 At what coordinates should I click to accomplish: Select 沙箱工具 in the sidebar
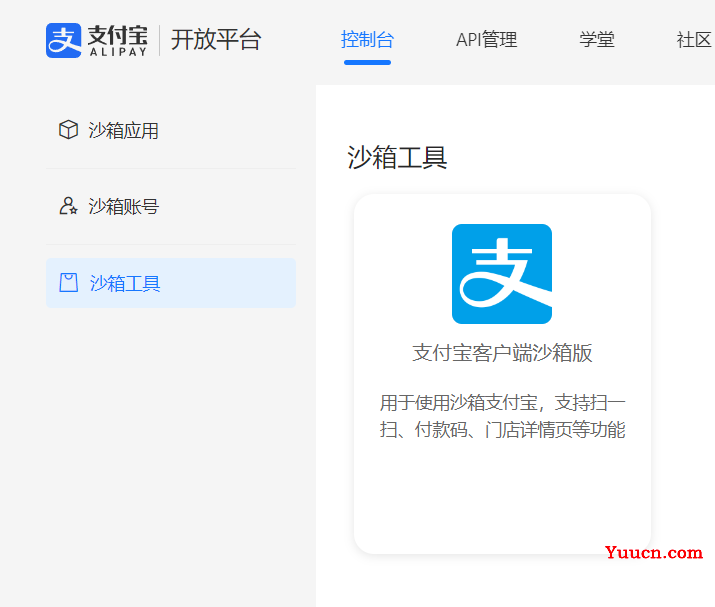tap(171, 283)
